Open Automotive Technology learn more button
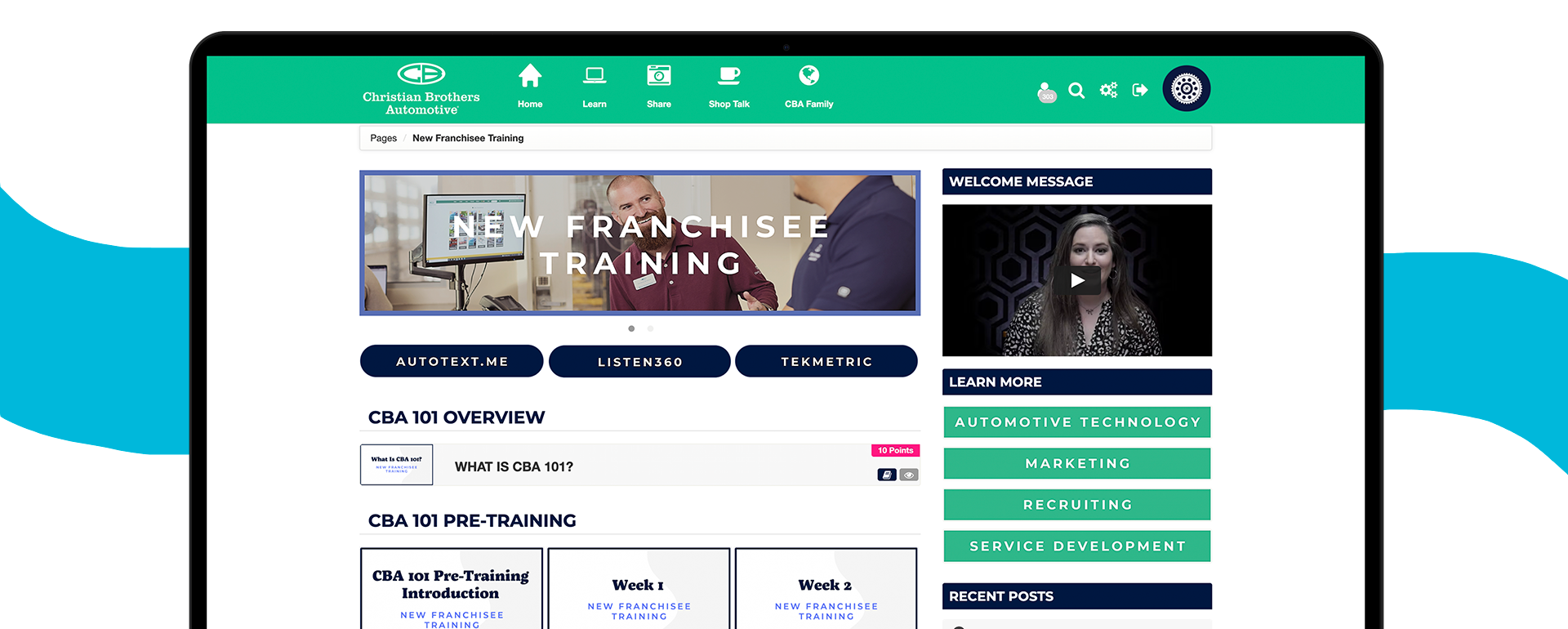 pyautogui.click(x=1077, y=422)
